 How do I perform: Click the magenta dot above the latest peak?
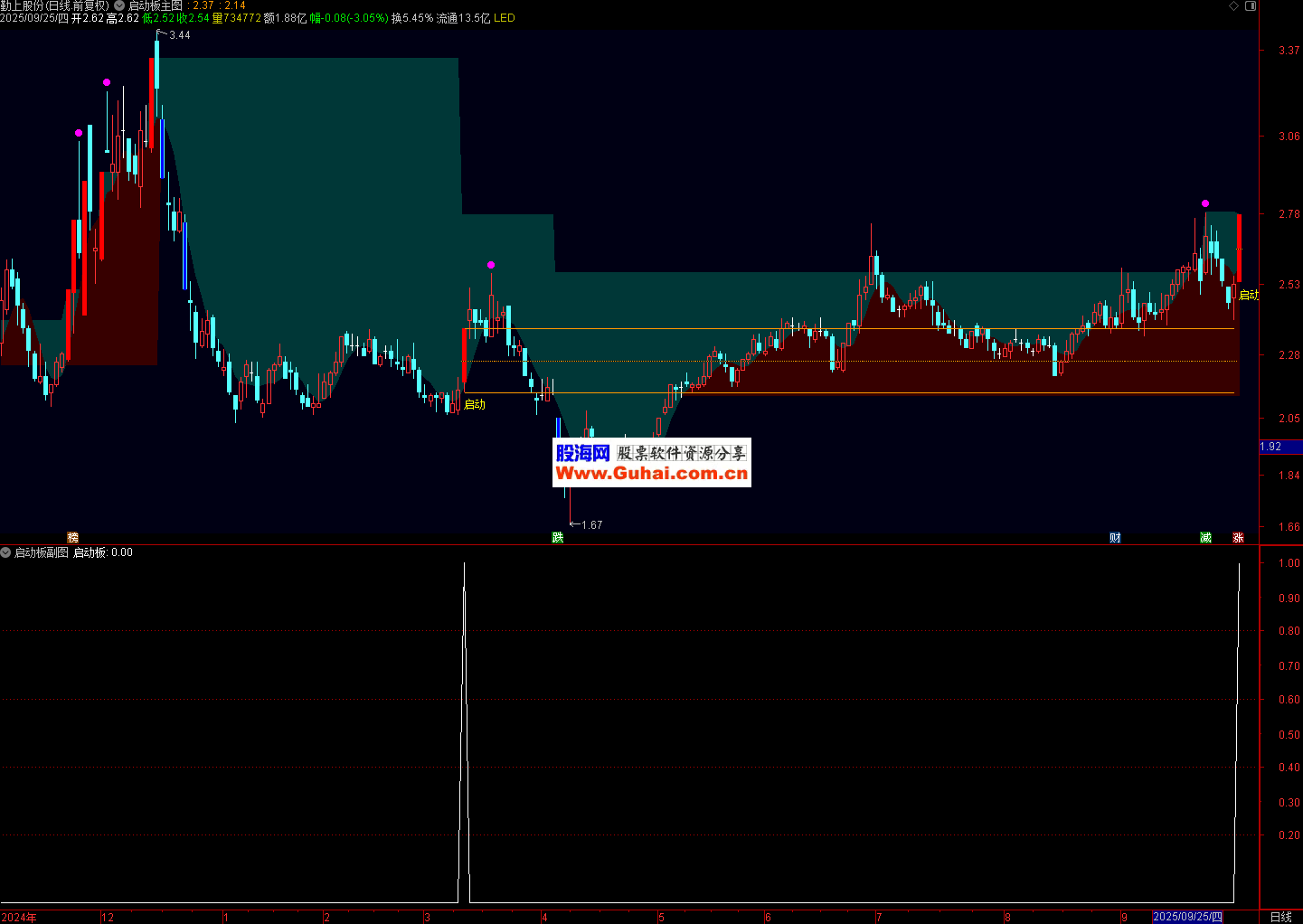pyautogui.click(x=1205, y=203)
